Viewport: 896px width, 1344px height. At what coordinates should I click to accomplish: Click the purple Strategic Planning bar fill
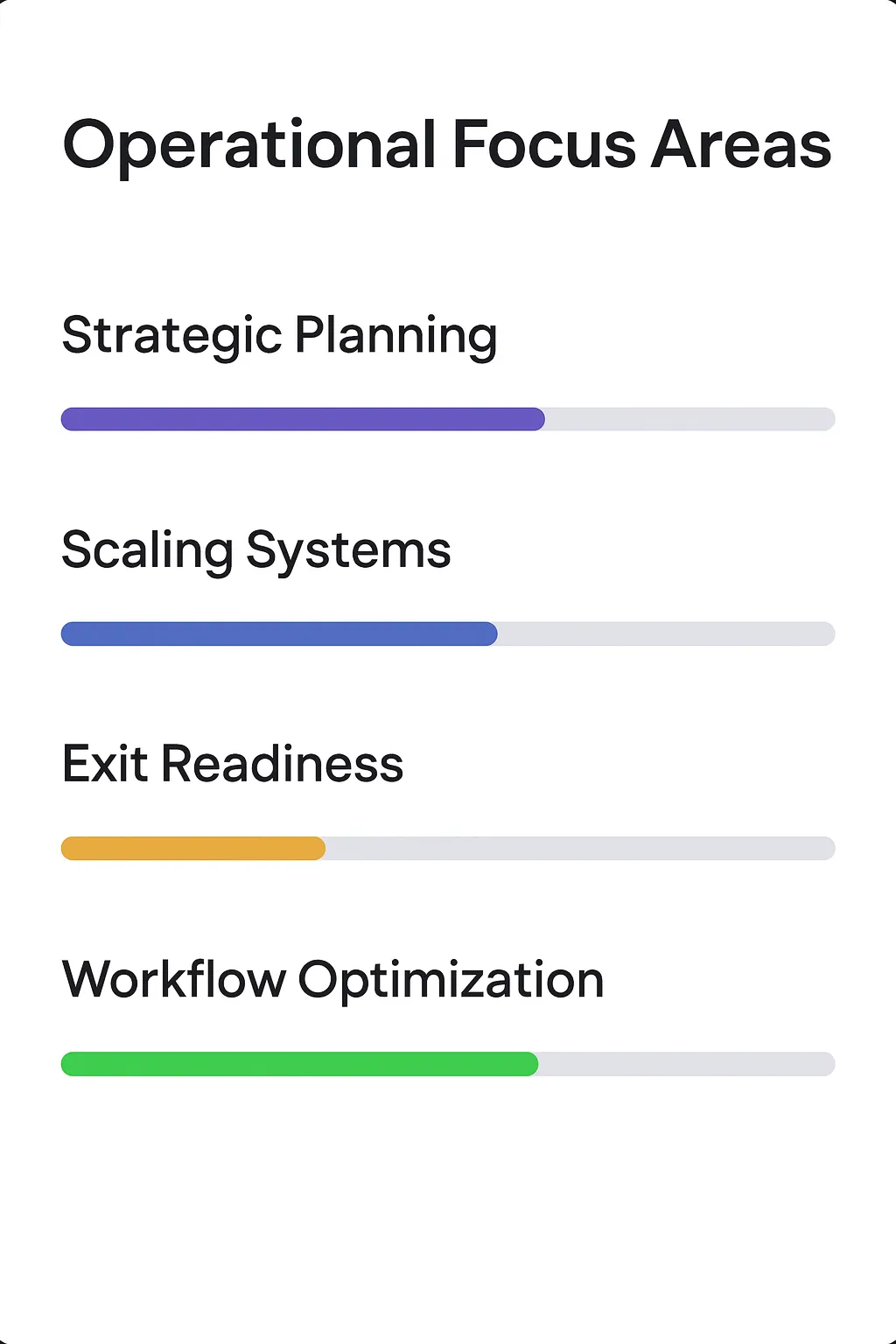(303, 419)
